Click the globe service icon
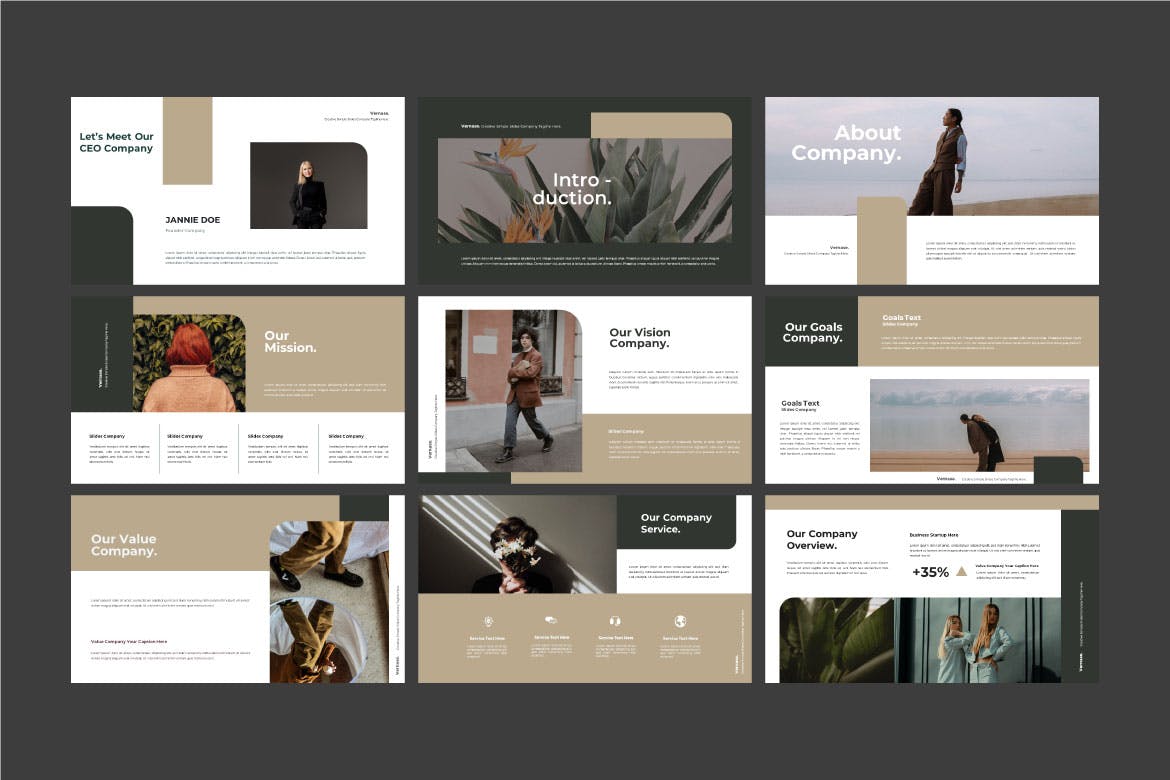 click(680, 621)
